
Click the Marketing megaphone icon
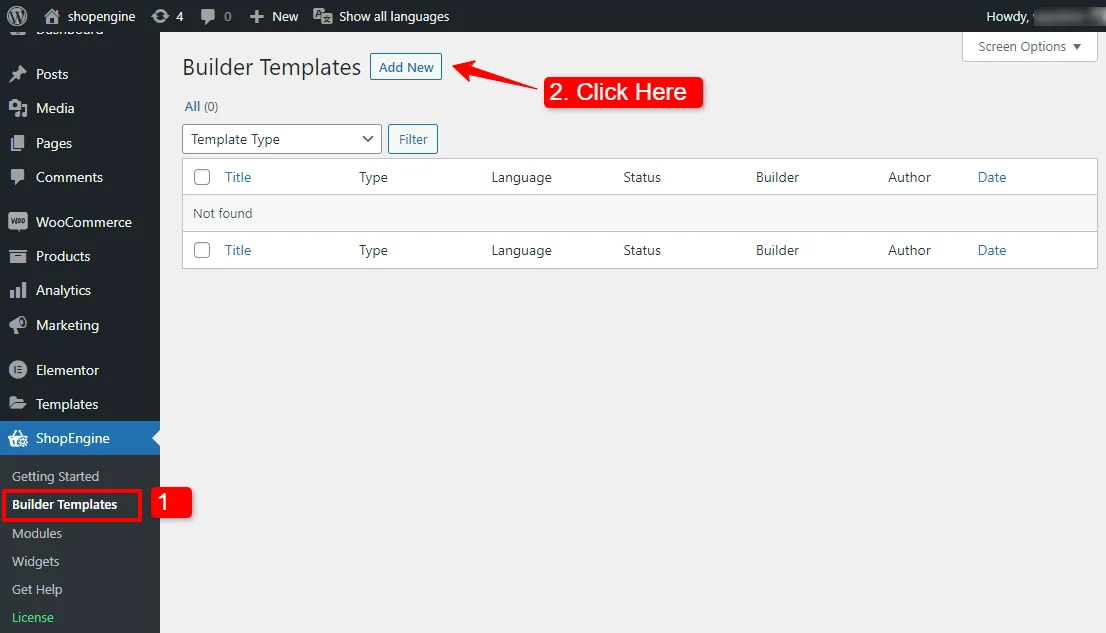pos(18,325)
